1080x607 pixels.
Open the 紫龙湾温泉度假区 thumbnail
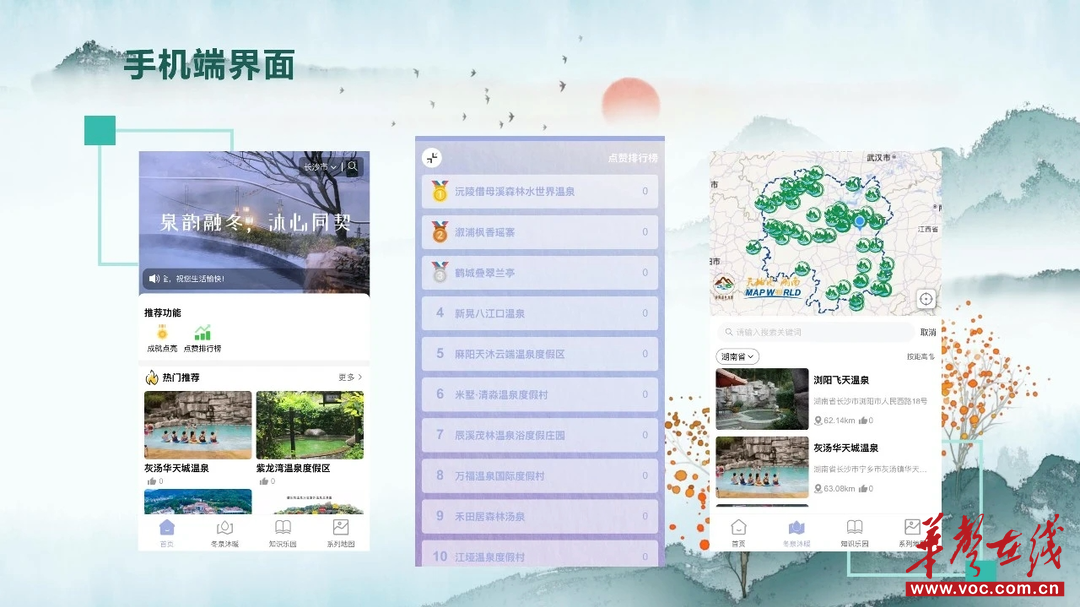(309, 425)
